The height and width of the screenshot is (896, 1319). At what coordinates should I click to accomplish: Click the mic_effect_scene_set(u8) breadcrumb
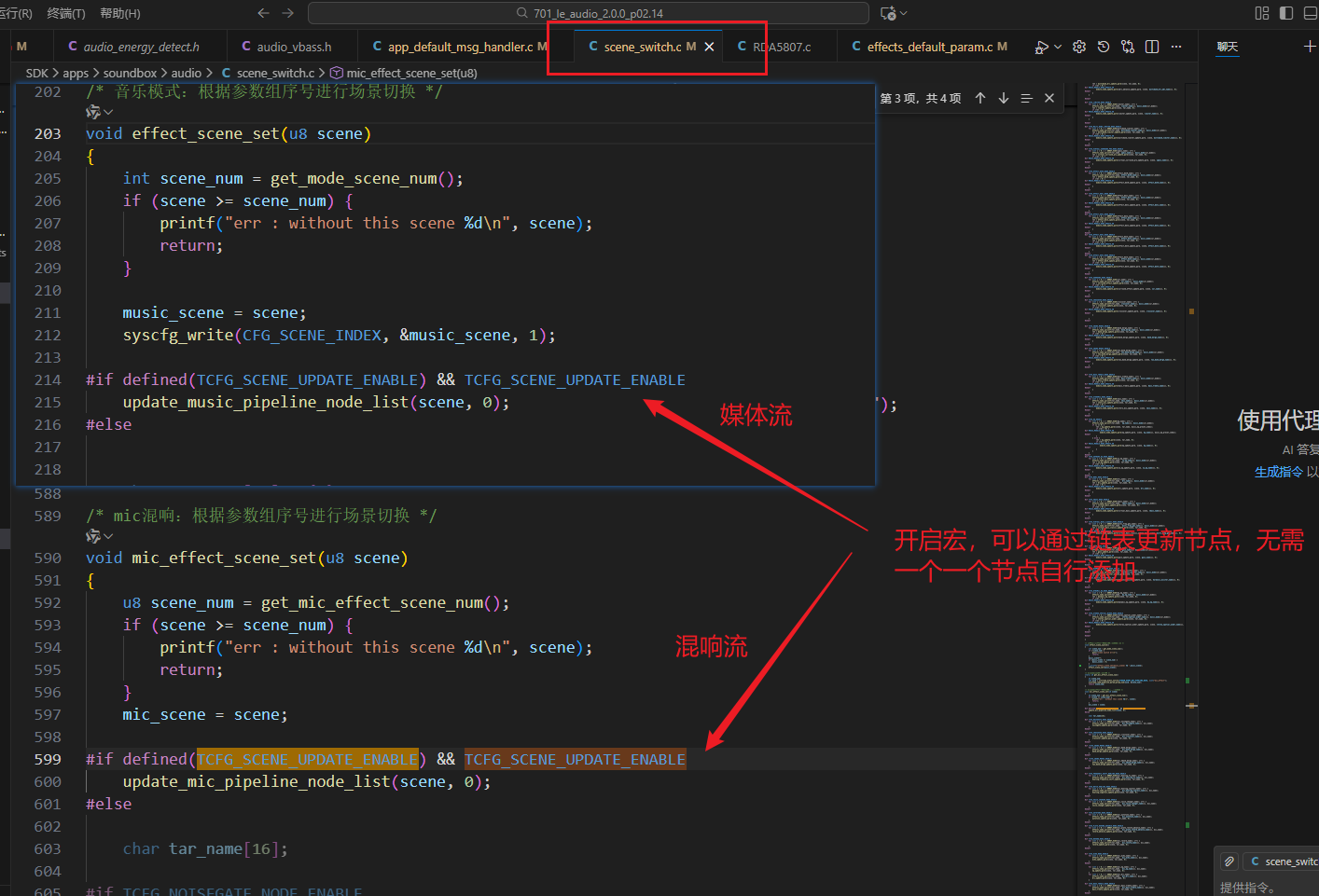[411, 73]
